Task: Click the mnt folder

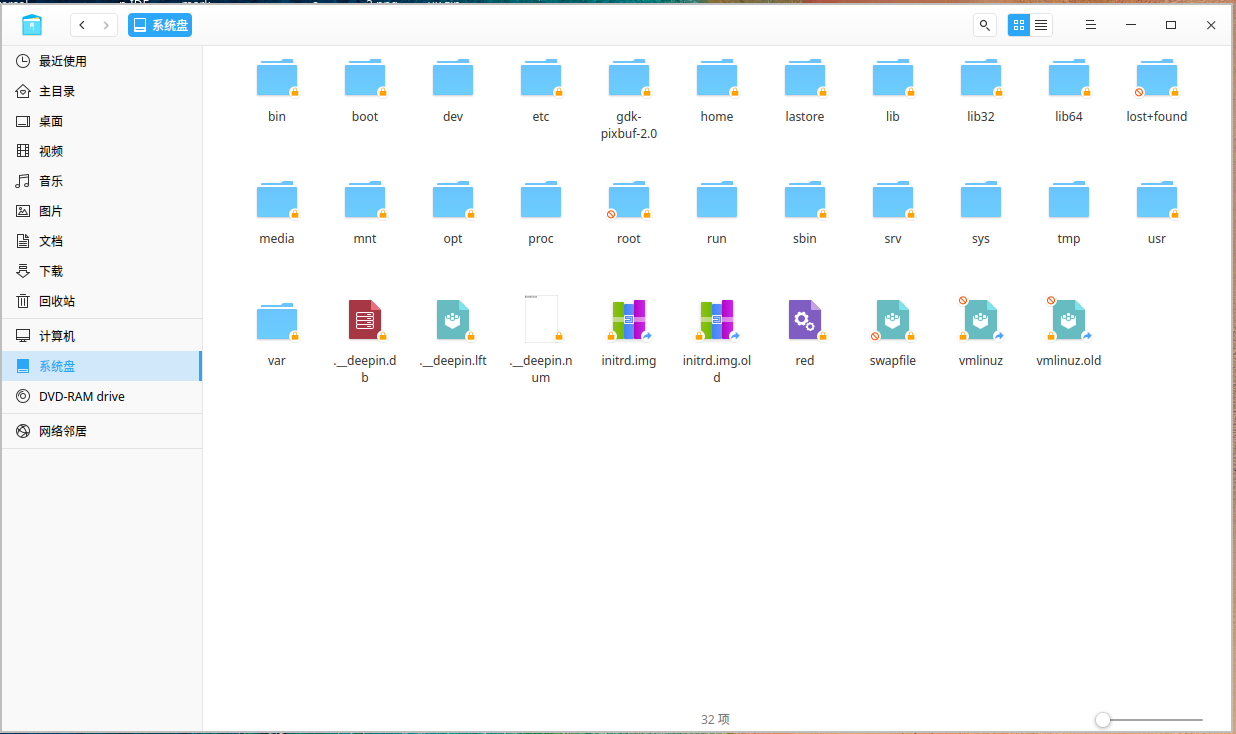Action: pos(365,200)
